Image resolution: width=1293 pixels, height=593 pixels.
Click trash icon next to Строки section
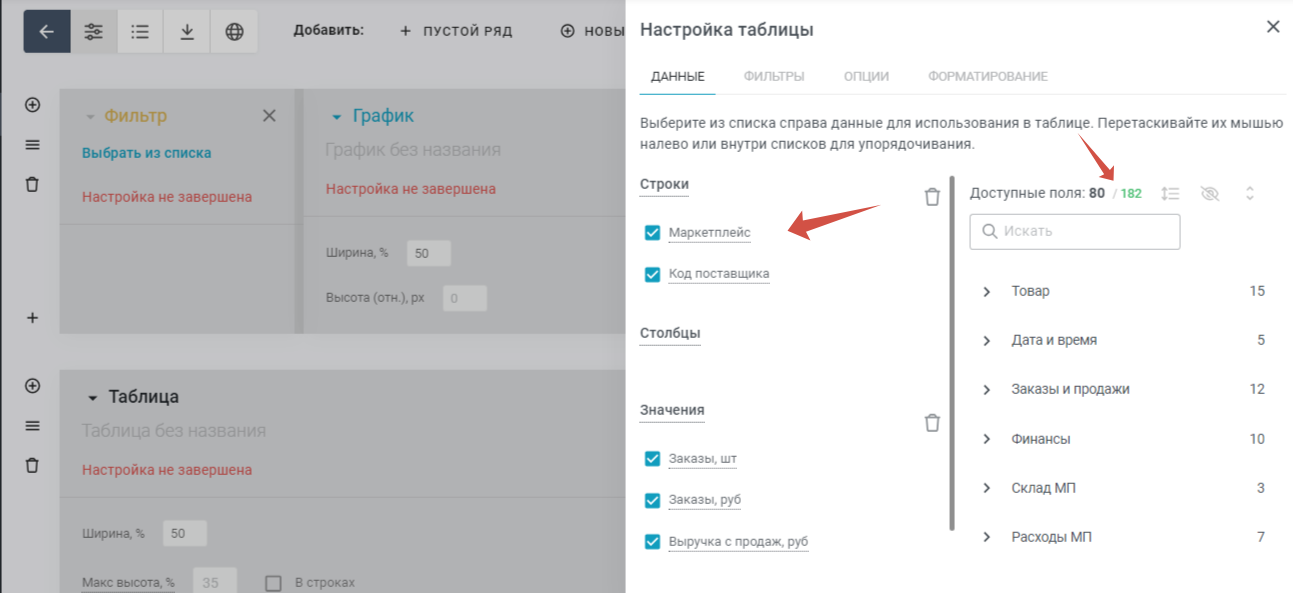click(932, 197)
